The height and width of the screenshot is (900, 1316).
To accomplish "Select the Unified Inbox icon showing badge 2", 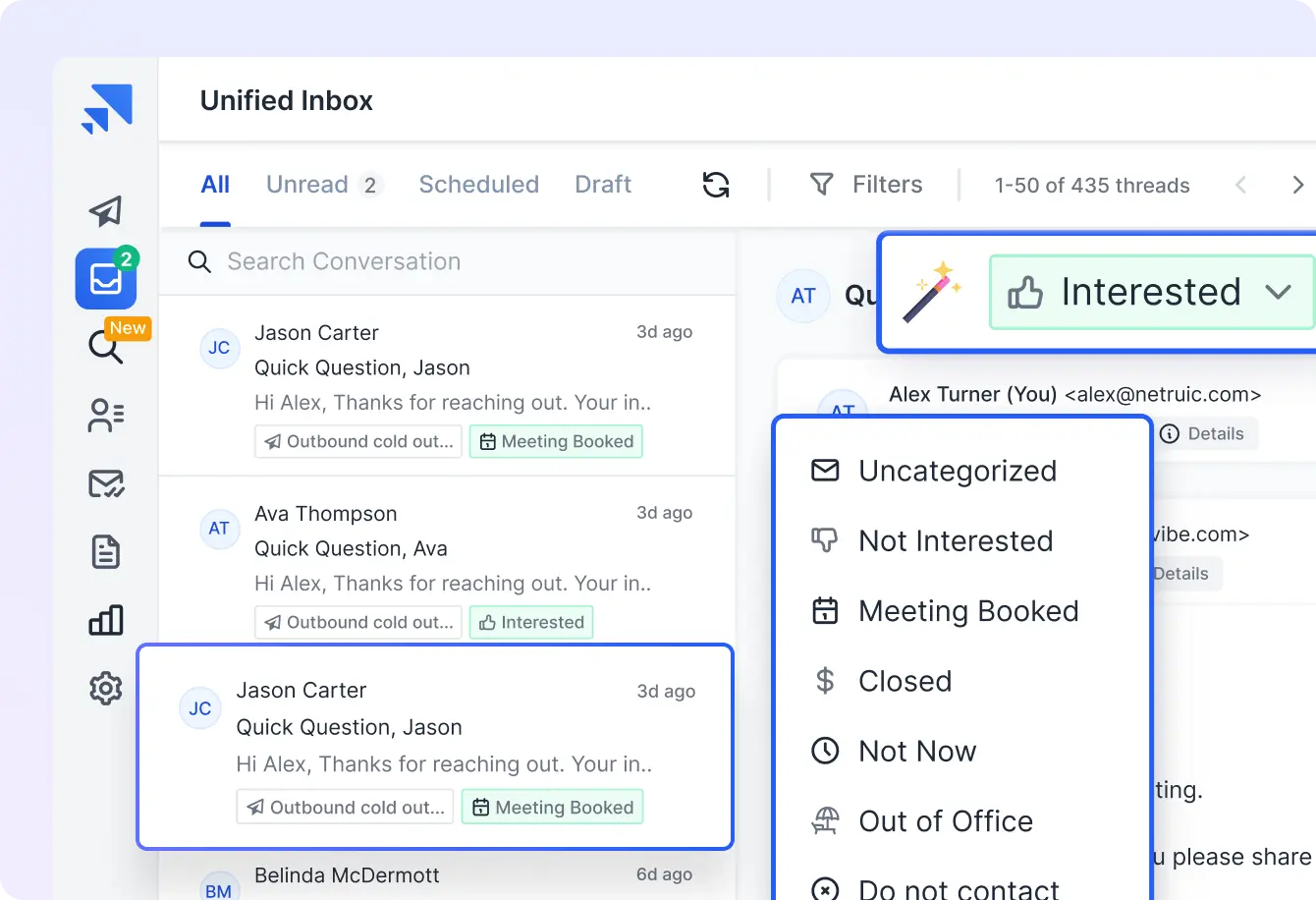I will coord(106,279).
